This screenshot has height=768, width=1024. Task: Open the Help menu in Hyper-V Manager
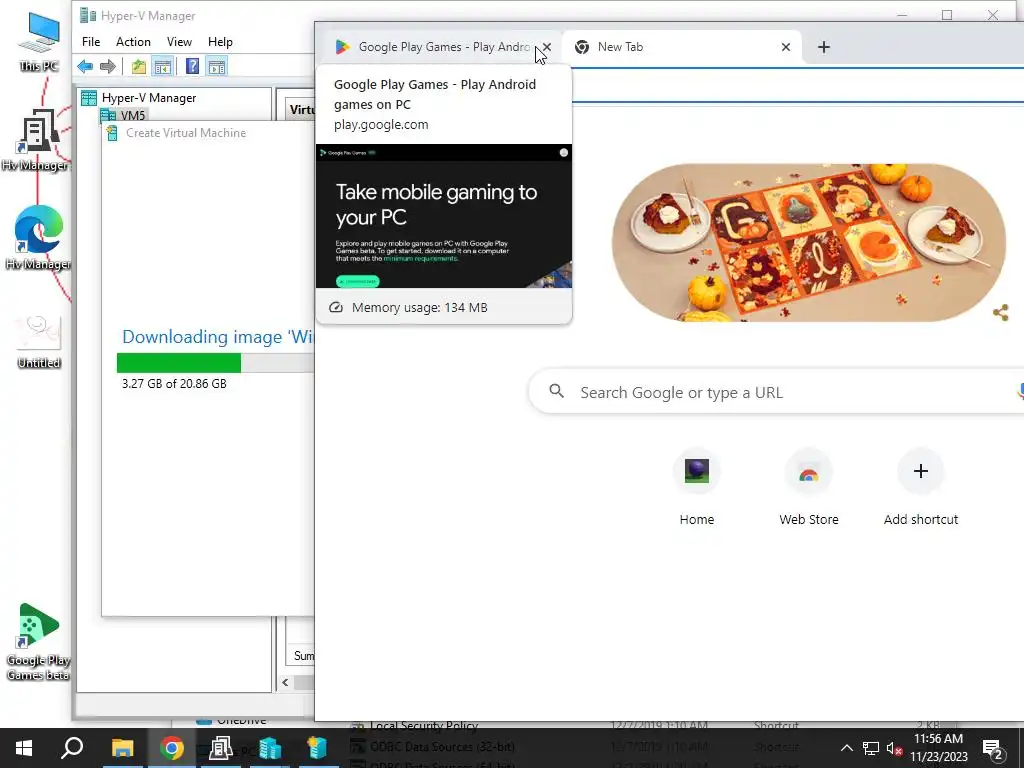[x=220, y=42]
